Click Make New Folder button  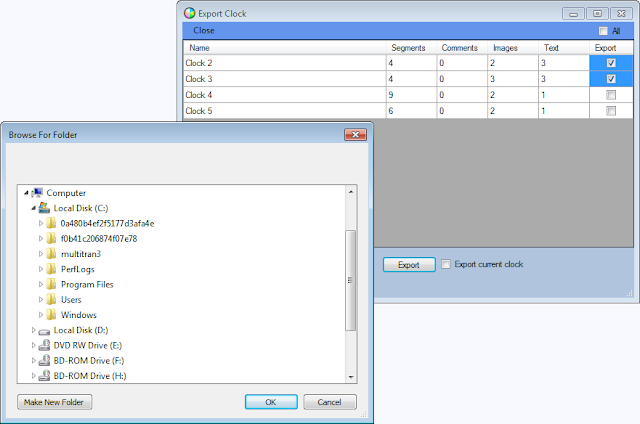[x=54, y=402]
